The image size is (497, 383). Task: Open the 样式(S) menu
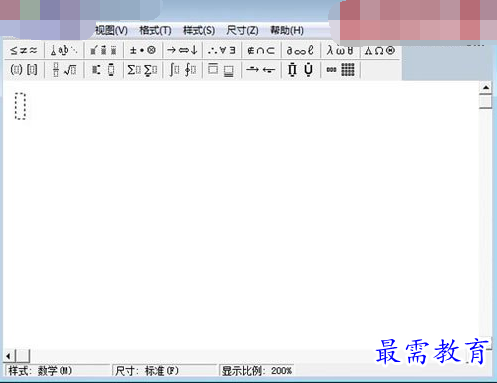[199, 30]
